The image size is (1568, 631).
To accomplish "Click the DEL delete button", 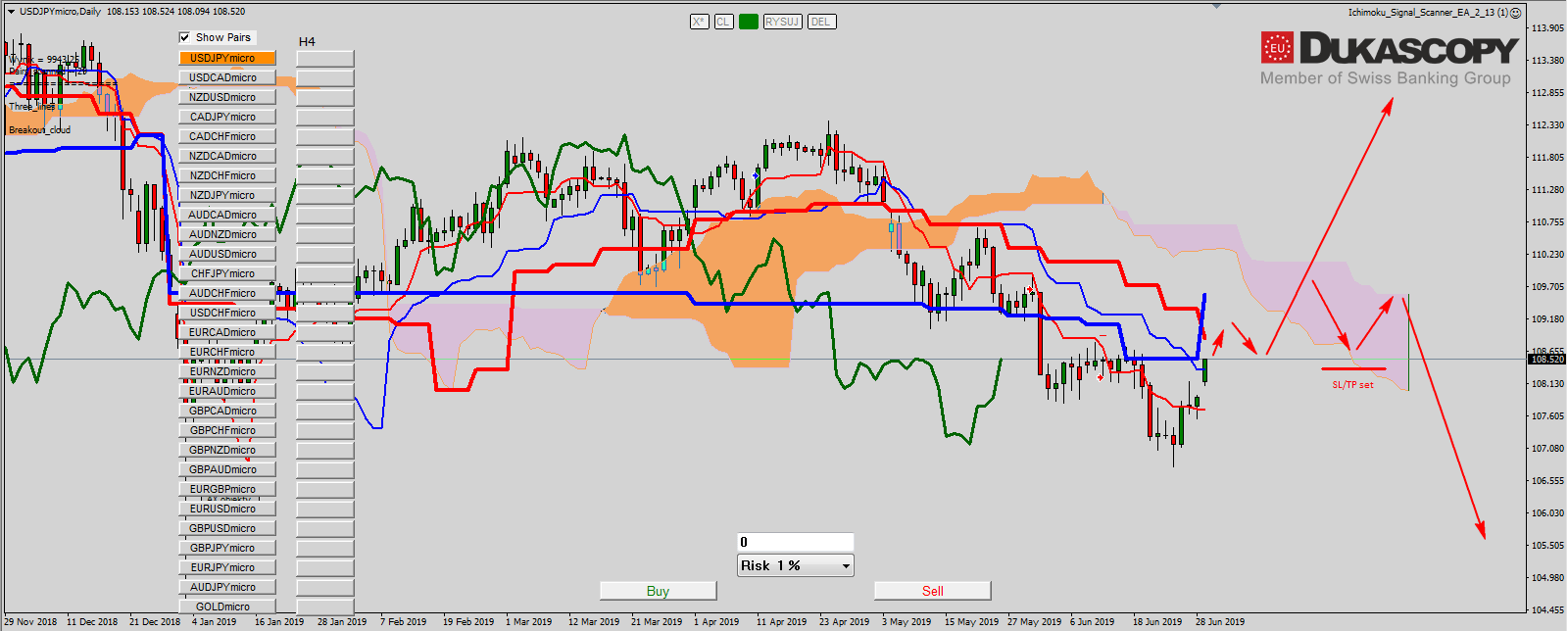I will tap(820, 22).
